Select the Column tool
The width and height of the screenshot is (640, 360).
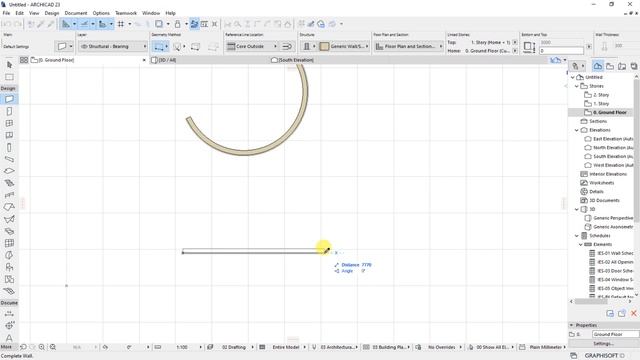click(9, 147)
